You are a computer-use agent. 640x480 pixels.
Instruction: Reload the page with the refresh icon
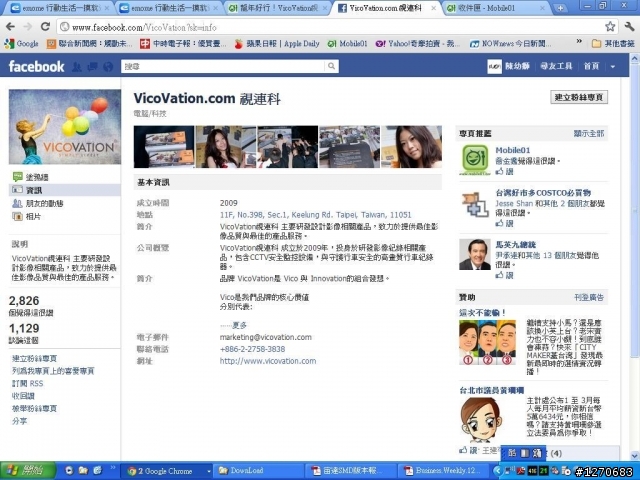point(45,27)
